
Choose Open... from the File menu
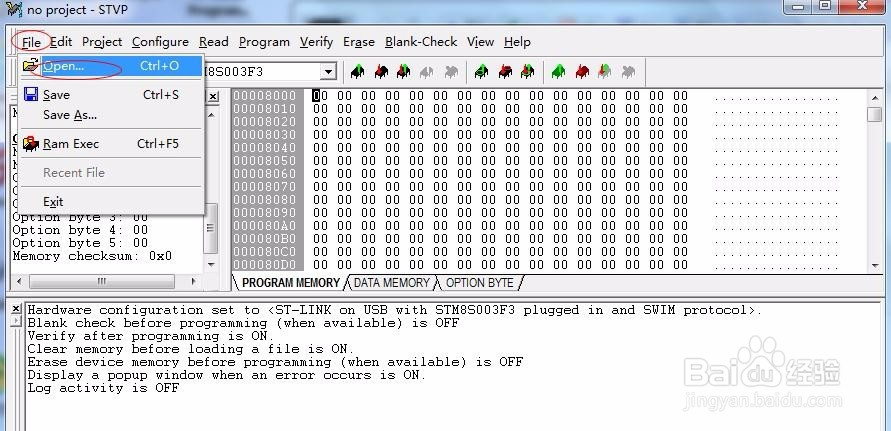pyautogui.click(x=111, y=66)
